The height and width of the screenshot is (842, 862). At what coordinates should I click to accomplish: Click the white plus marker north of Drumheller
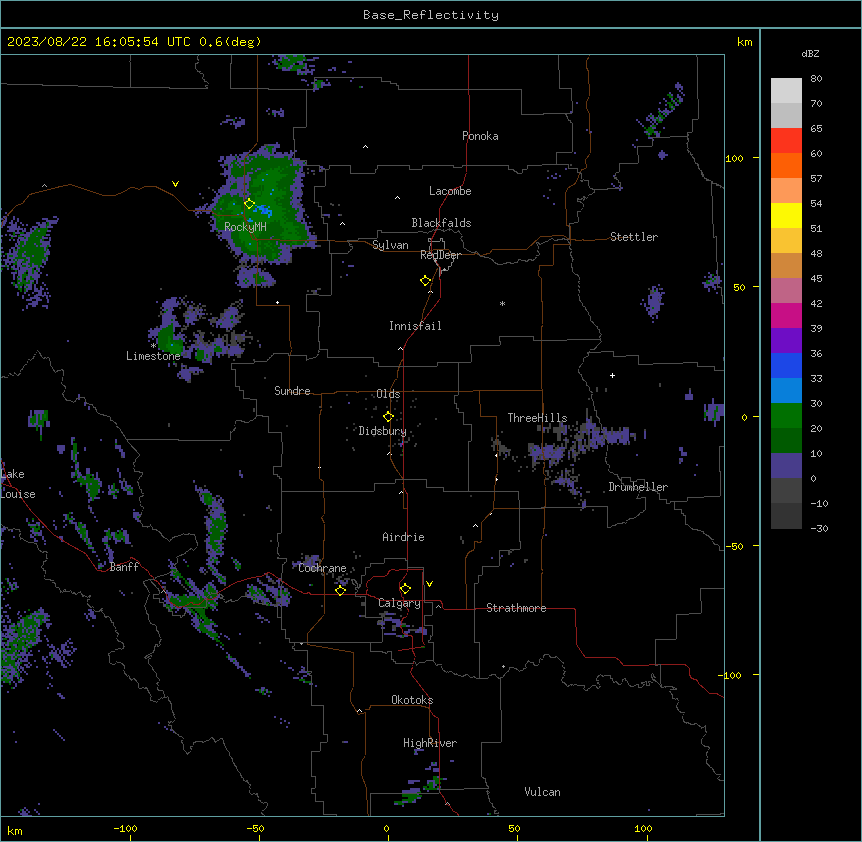coord(612,375)
